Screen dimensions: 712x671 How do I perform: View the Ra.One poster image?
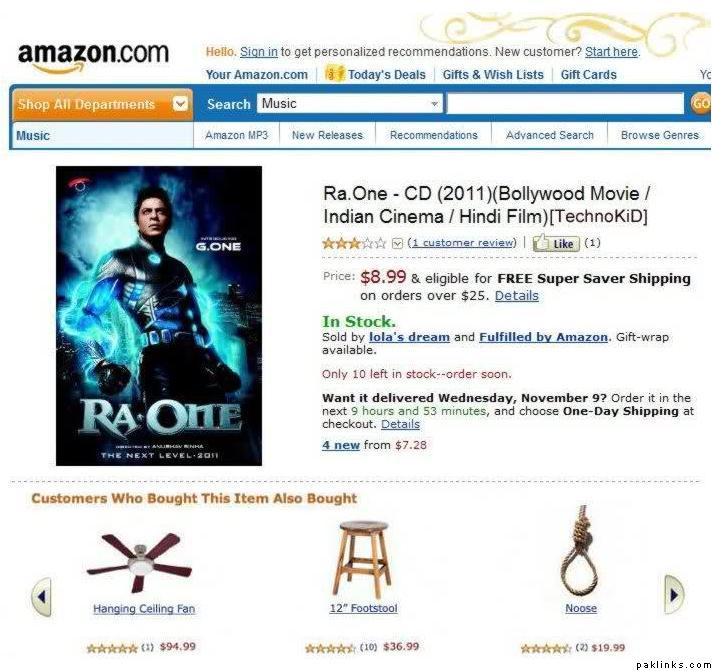point(158,316)
